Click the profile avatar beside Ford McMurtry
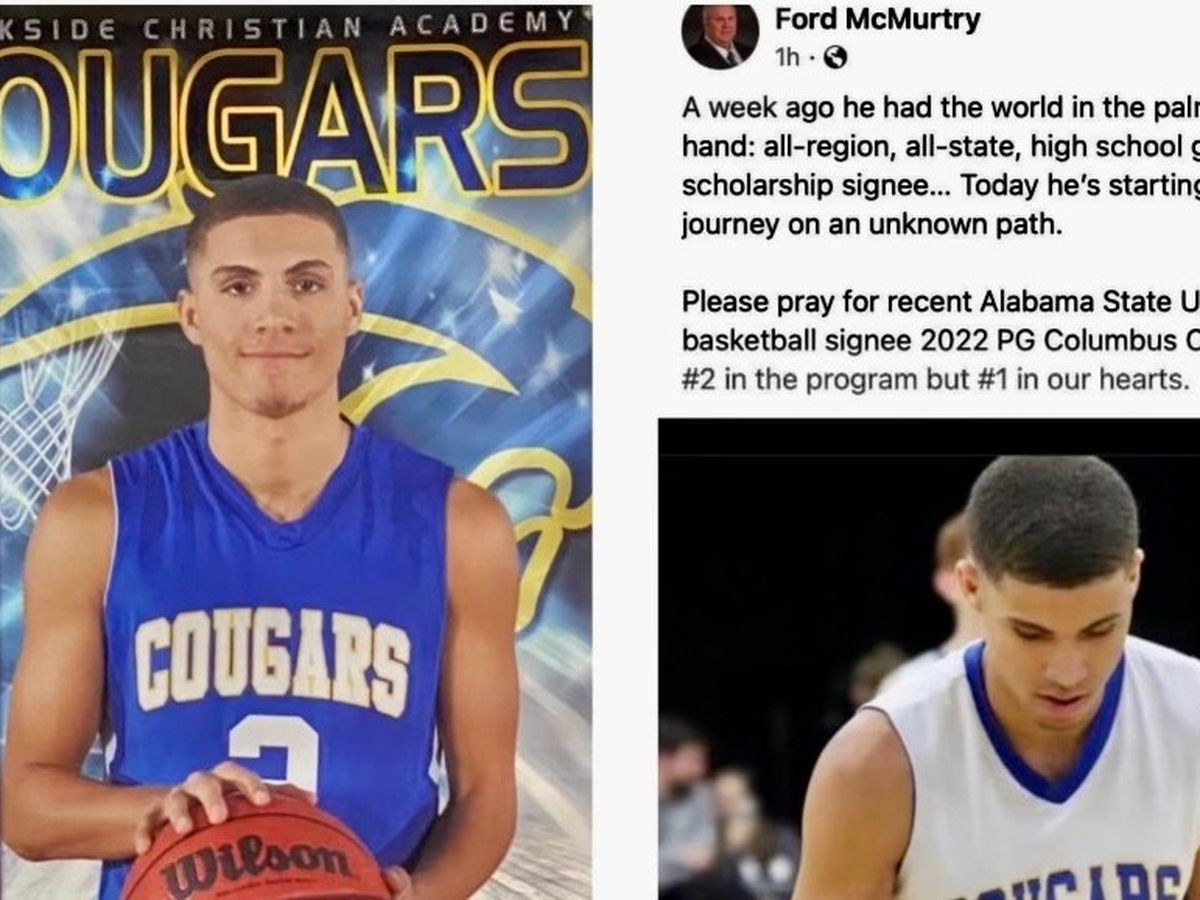 click(720, 35)
